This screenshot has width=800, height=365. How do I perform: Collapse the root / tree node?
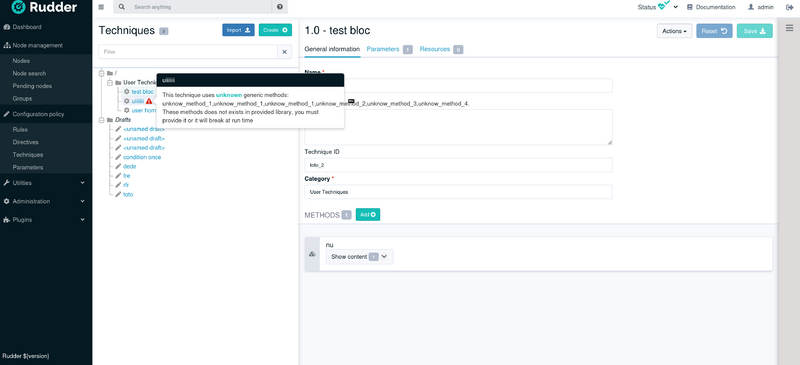(x=102, y=74)
